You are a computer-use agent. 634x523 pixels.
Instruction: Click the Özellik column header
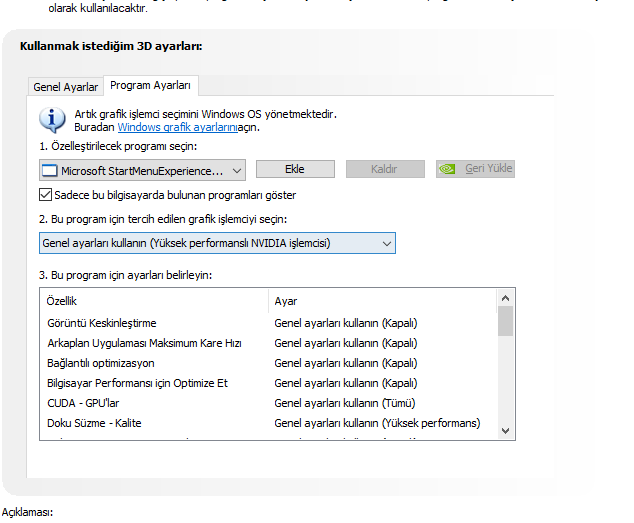(62, 301)
